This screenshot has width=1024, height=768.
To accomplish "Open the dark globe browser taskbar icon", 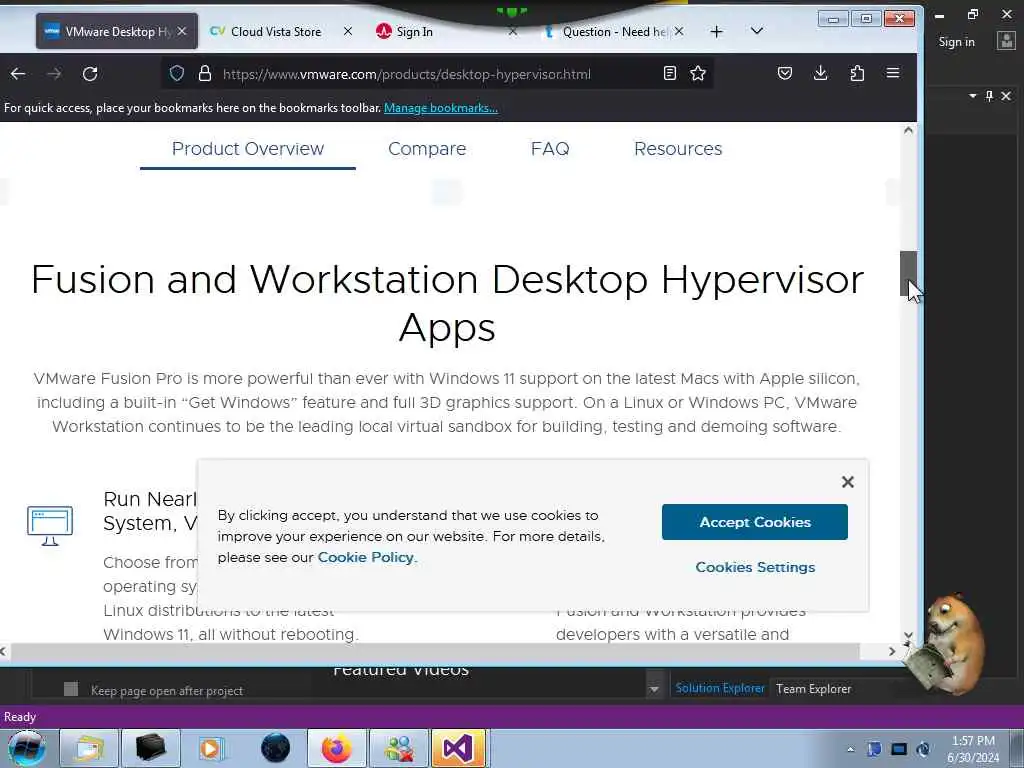I will [x=275, y=748].
